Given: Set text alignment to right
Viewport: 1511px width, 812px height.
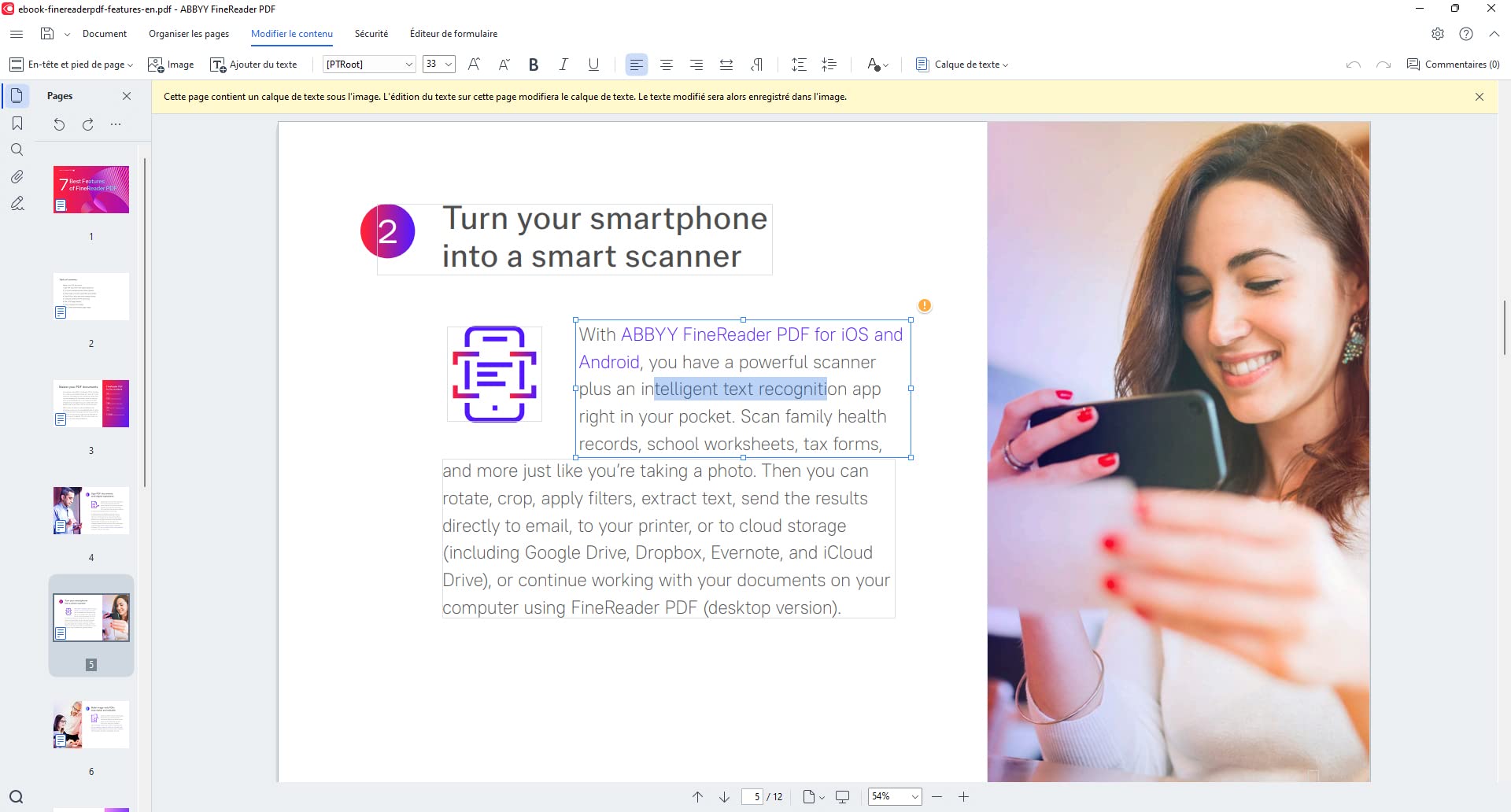Looking at the screenshot, I should tap(696, 65).
